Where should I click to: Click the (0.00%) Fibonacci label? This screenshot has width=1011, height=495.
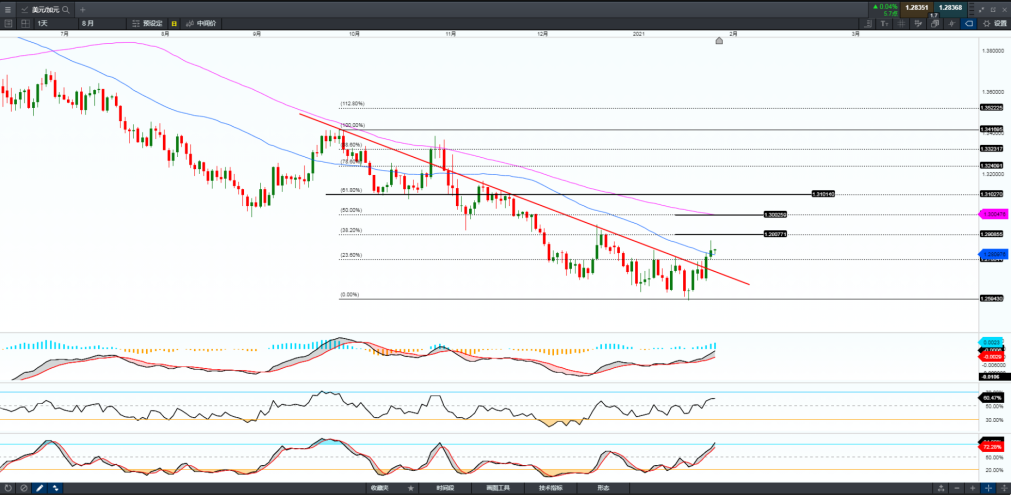point(350,295)
